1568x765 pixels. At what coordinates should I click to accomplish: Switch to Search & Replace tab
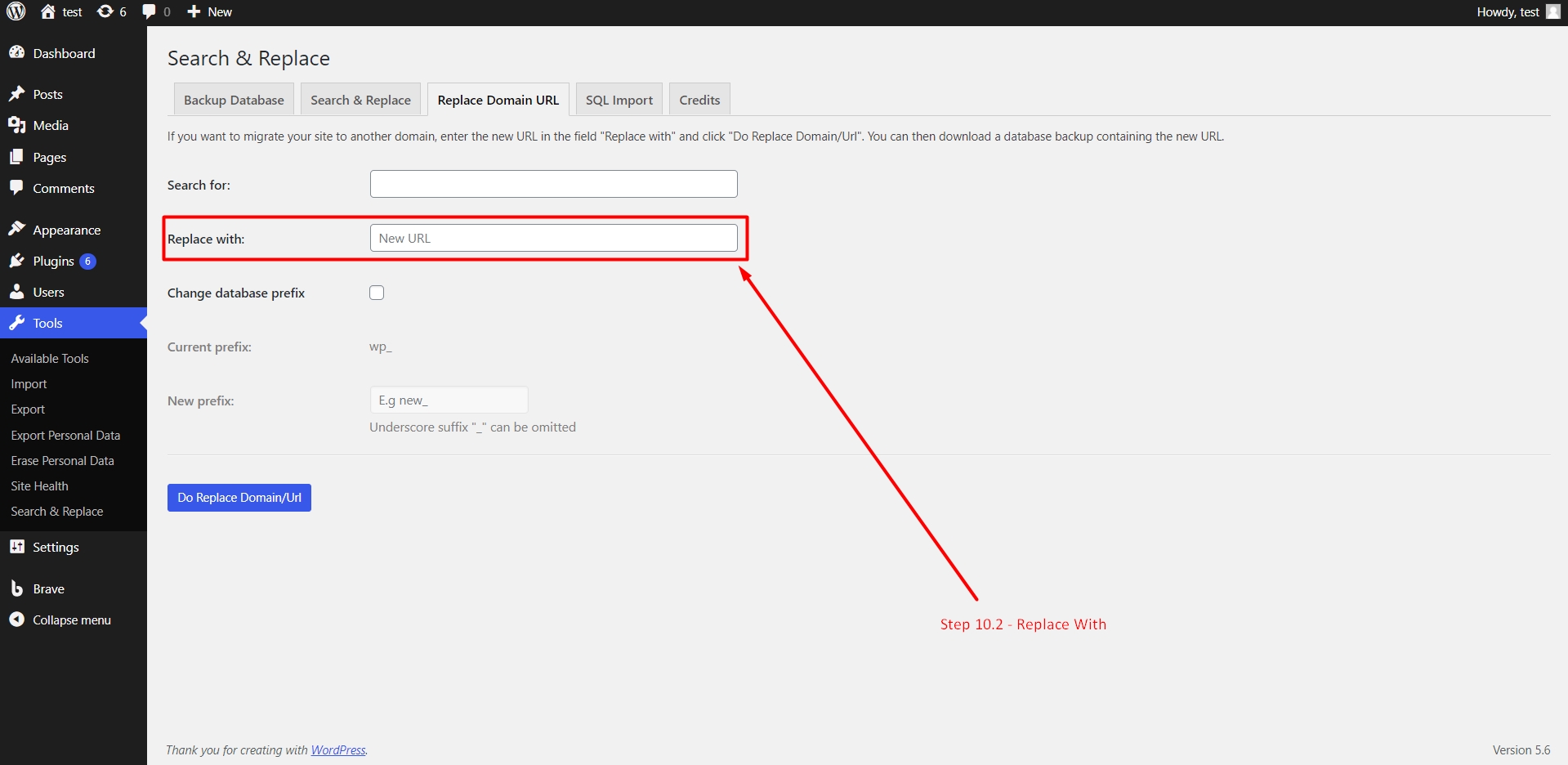click(x=360, y=100)
